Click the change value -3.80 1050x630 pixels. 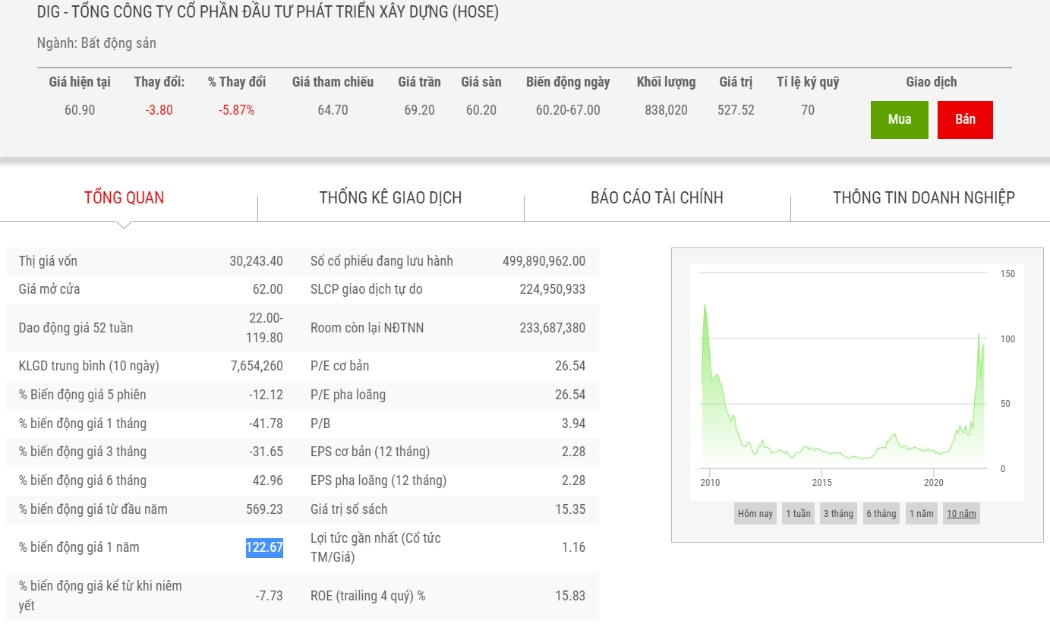[159, 110]
